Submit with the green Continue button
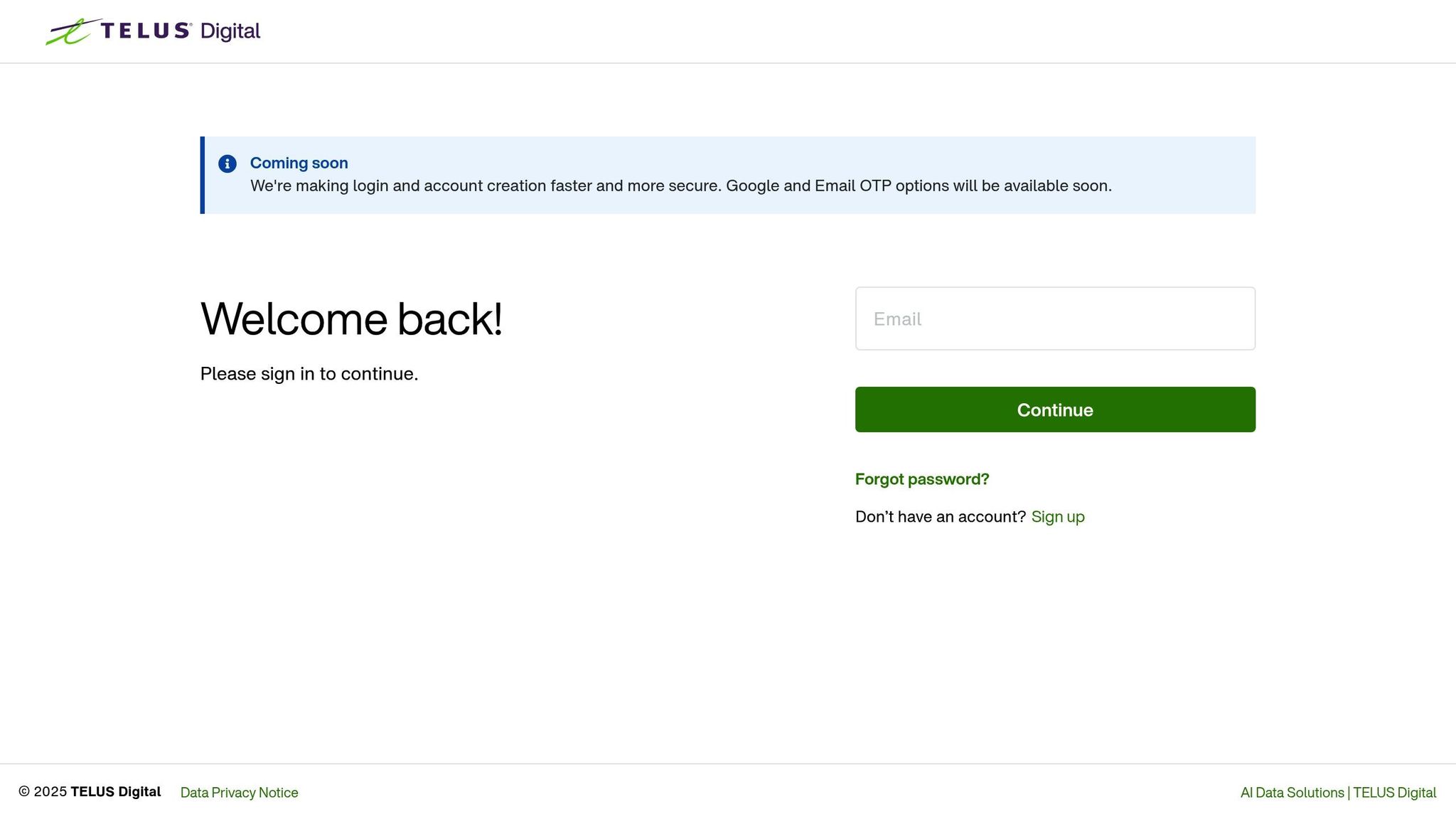This screenshot has height=819, width=1456. pyautogui.click(x=1055, y=409)
